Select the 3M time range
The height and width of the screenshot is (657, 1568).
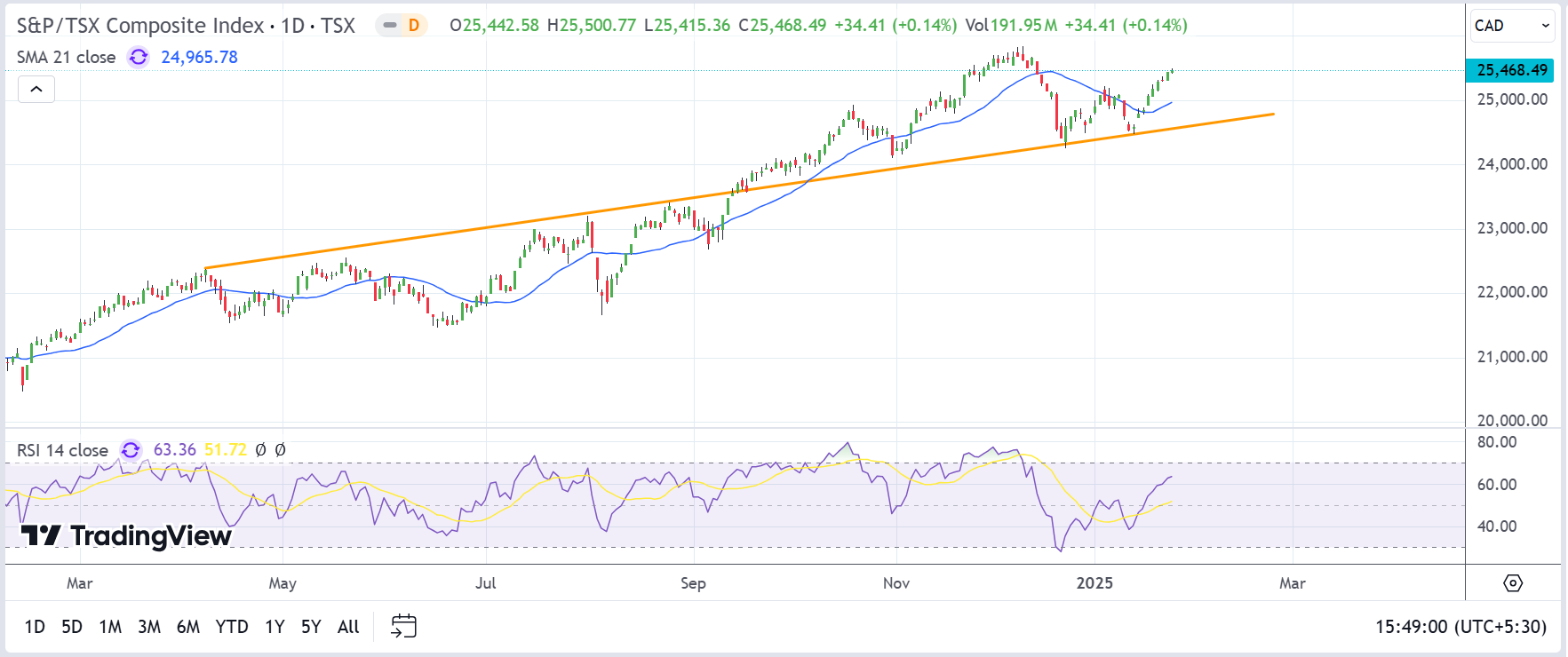point(149,627)
